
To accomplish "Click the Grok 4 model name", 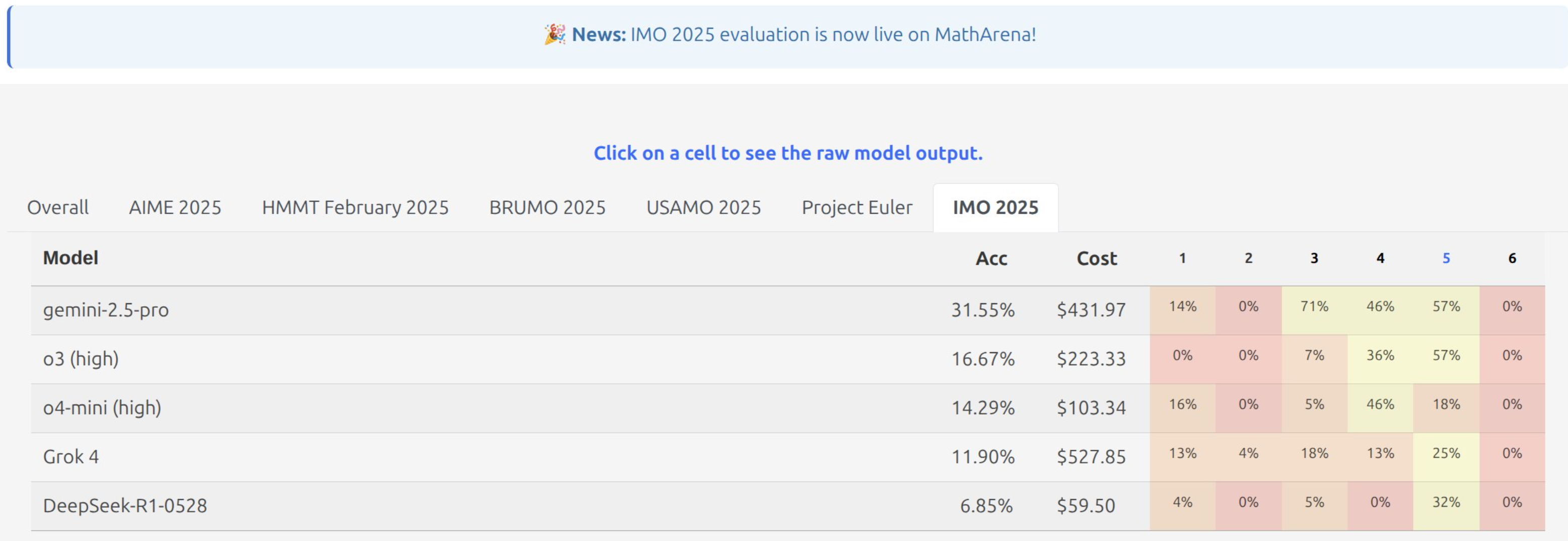I will pos(70,456).
